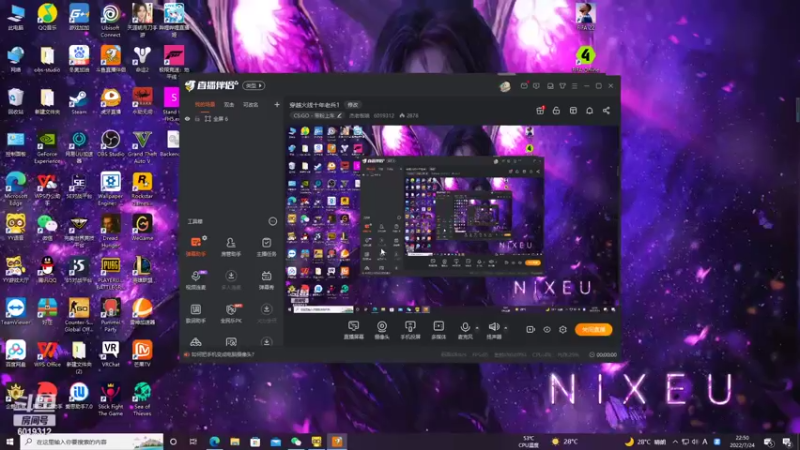Open the room manager assistant tool
The height and width of the screenshot is (450, 800).
point(231,246)
